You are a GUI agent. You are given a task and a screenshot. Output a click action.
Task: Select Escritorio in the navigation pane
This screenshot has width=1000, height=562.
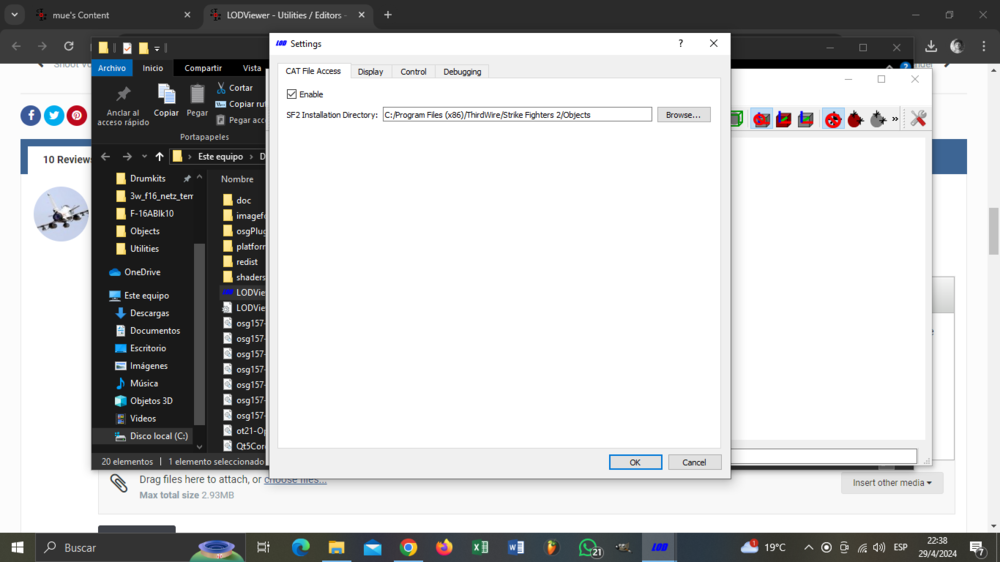click(147, 348)
